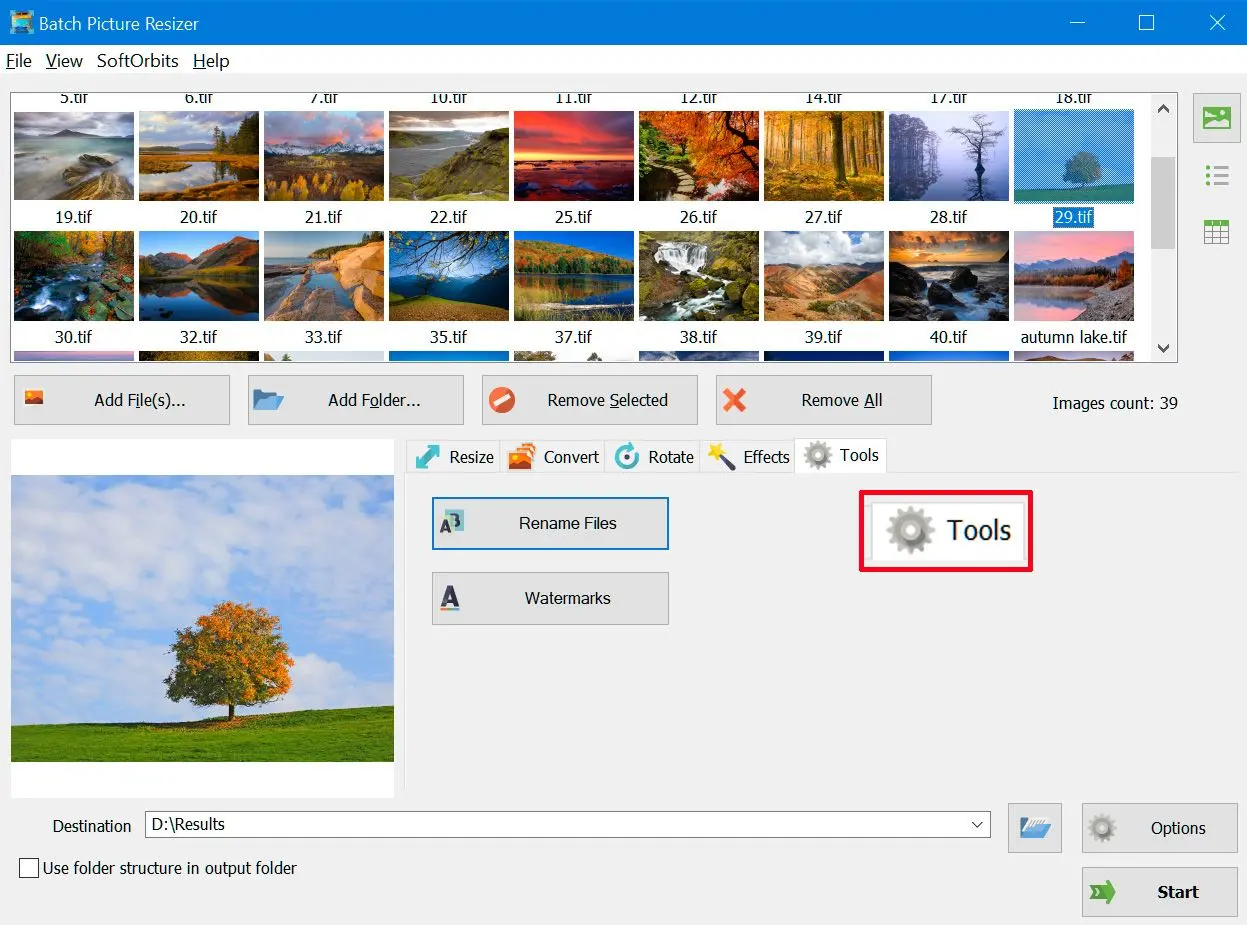Select the 19.tif thumbnail

point(74,276)
